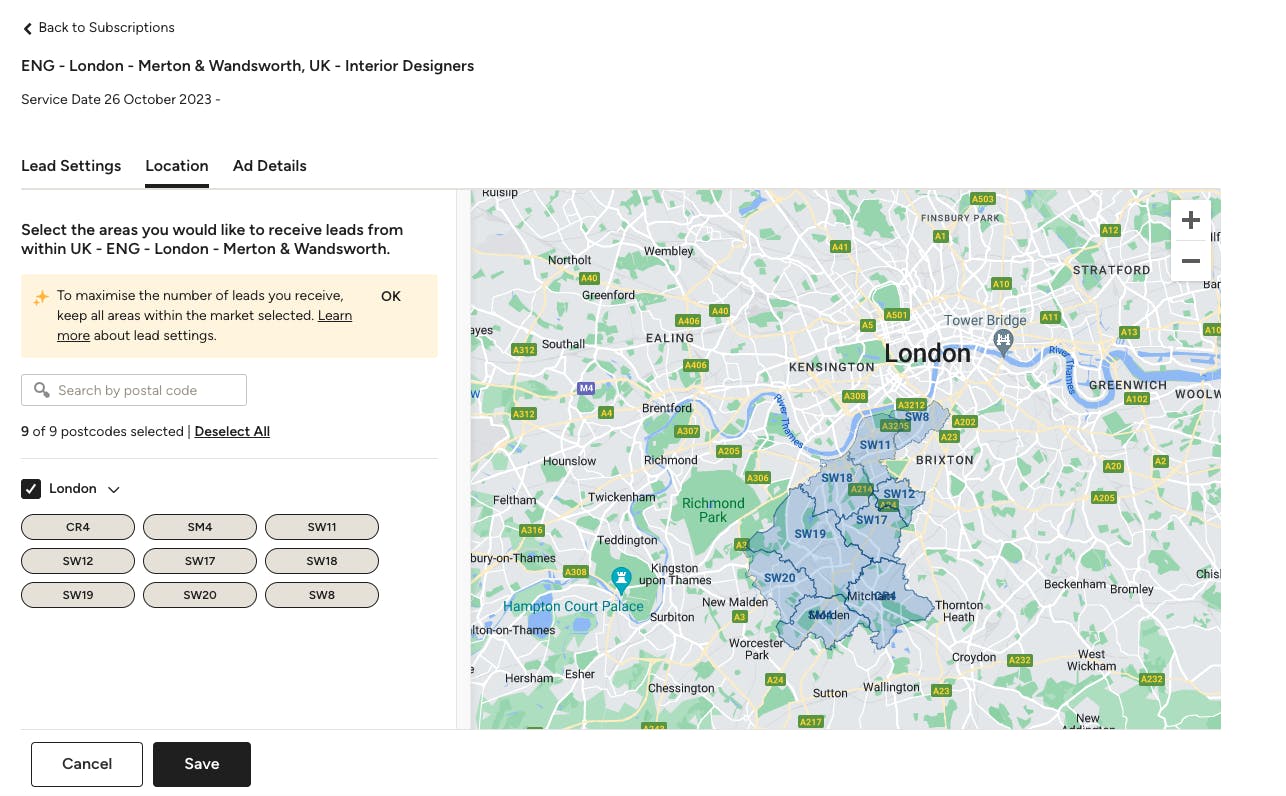Zoom in on the map
Image resolution: width=1286 pixels, height=796 pixels.
pos(1191,220)
